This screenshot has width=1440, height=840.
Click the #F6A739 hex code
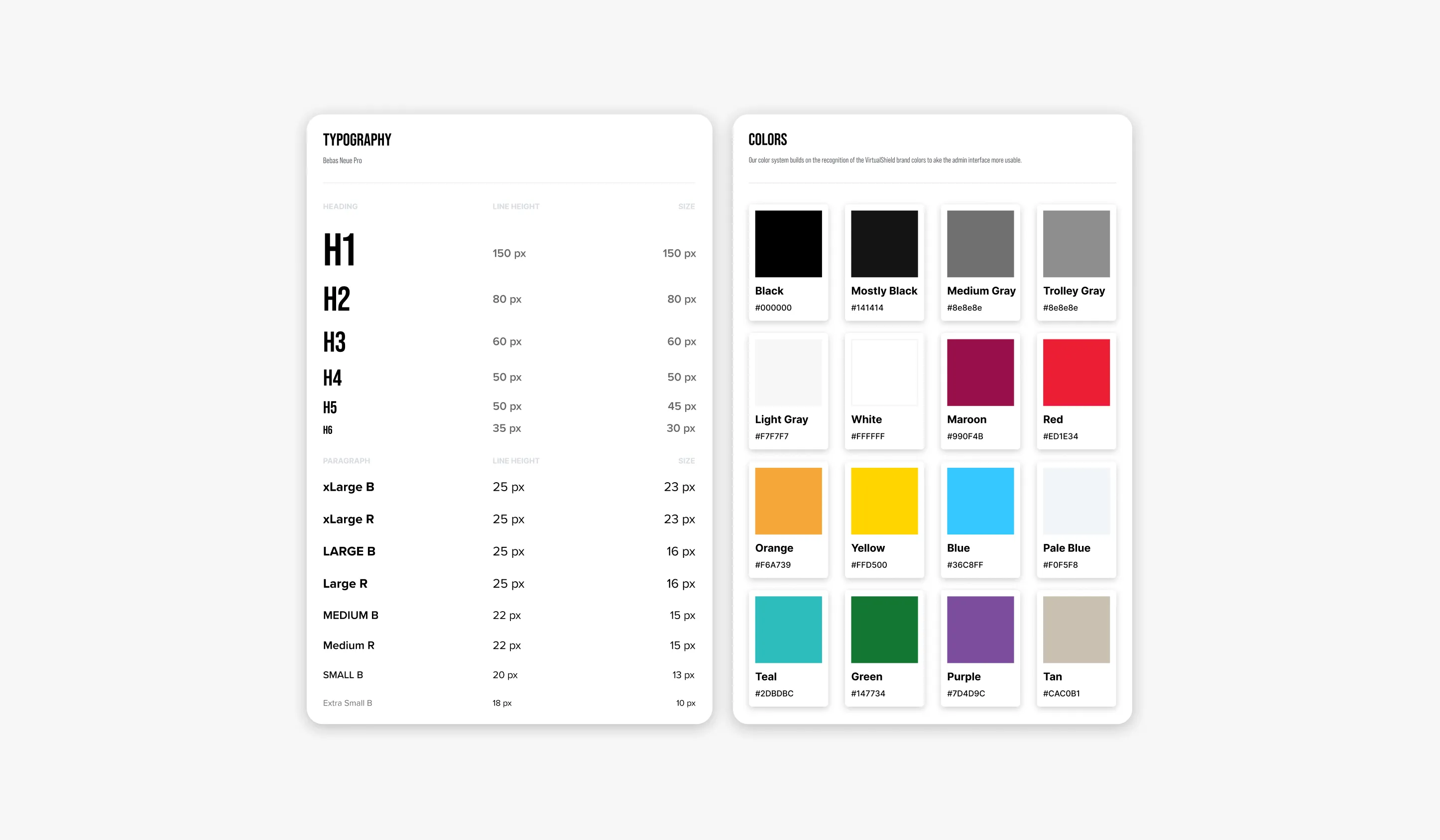[x=773, y=564]
